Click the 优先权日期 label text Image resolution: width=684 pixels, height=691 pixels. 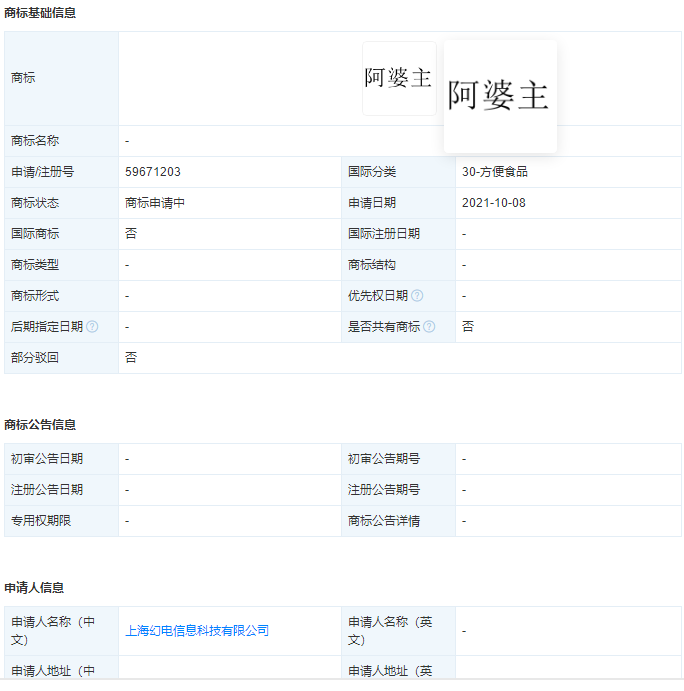378,296
